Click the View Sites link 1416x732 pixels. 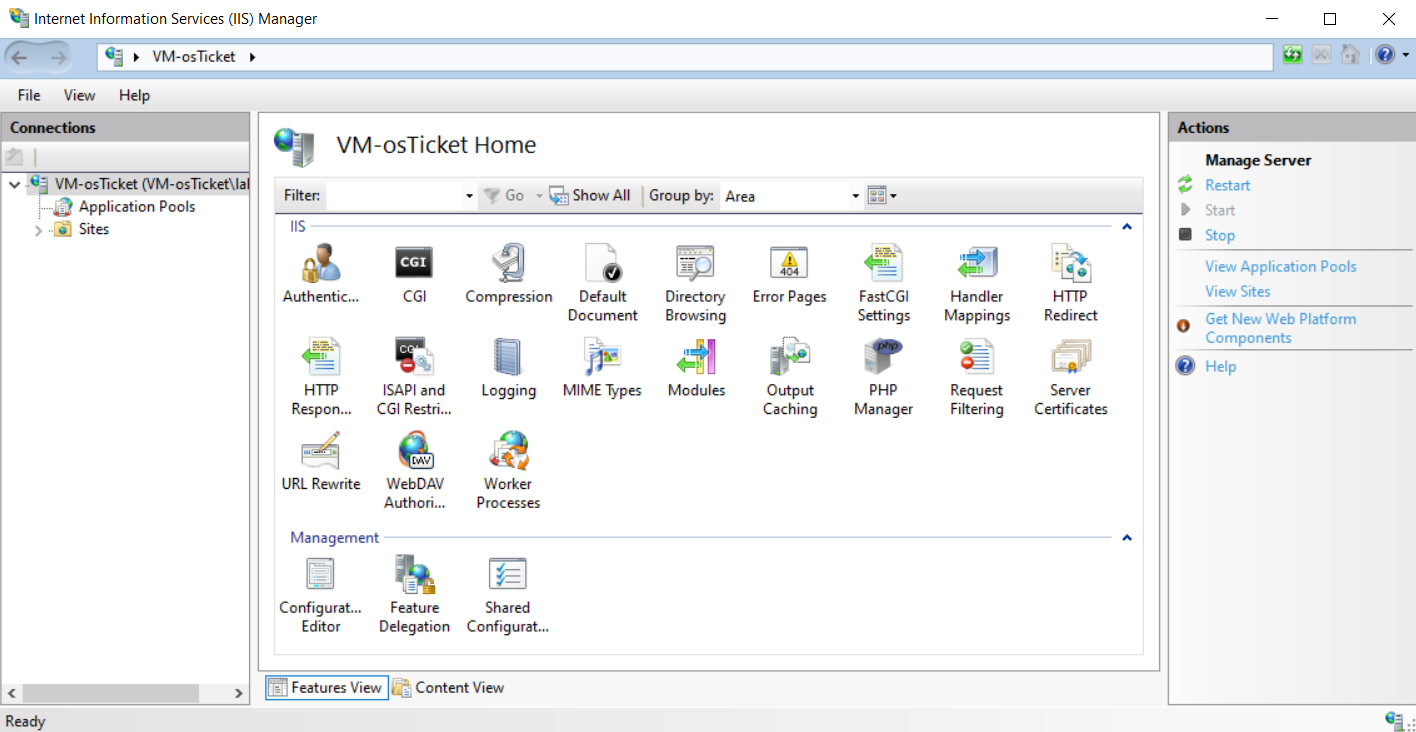(1237, 291)
